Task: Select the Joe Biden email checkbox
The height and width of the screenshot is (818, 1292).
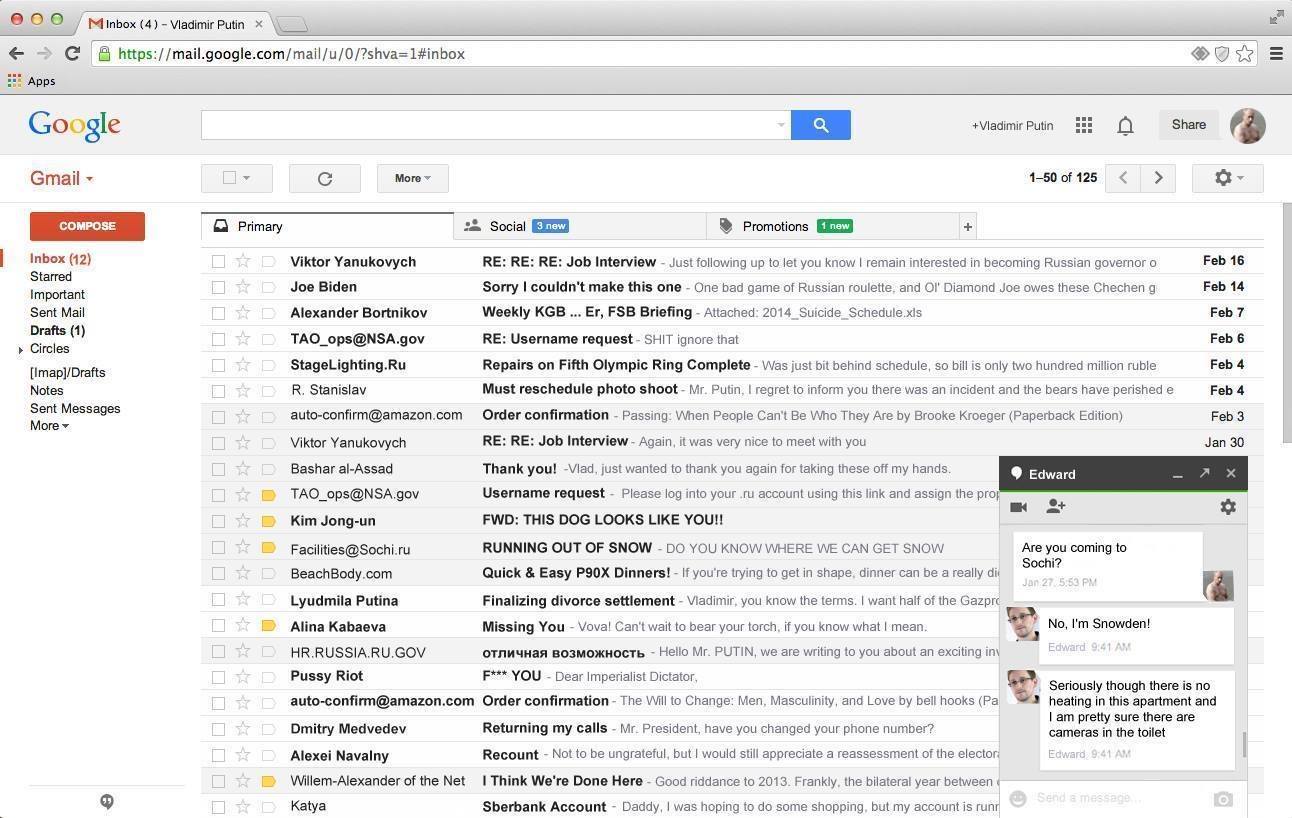Action: (218, 287)
